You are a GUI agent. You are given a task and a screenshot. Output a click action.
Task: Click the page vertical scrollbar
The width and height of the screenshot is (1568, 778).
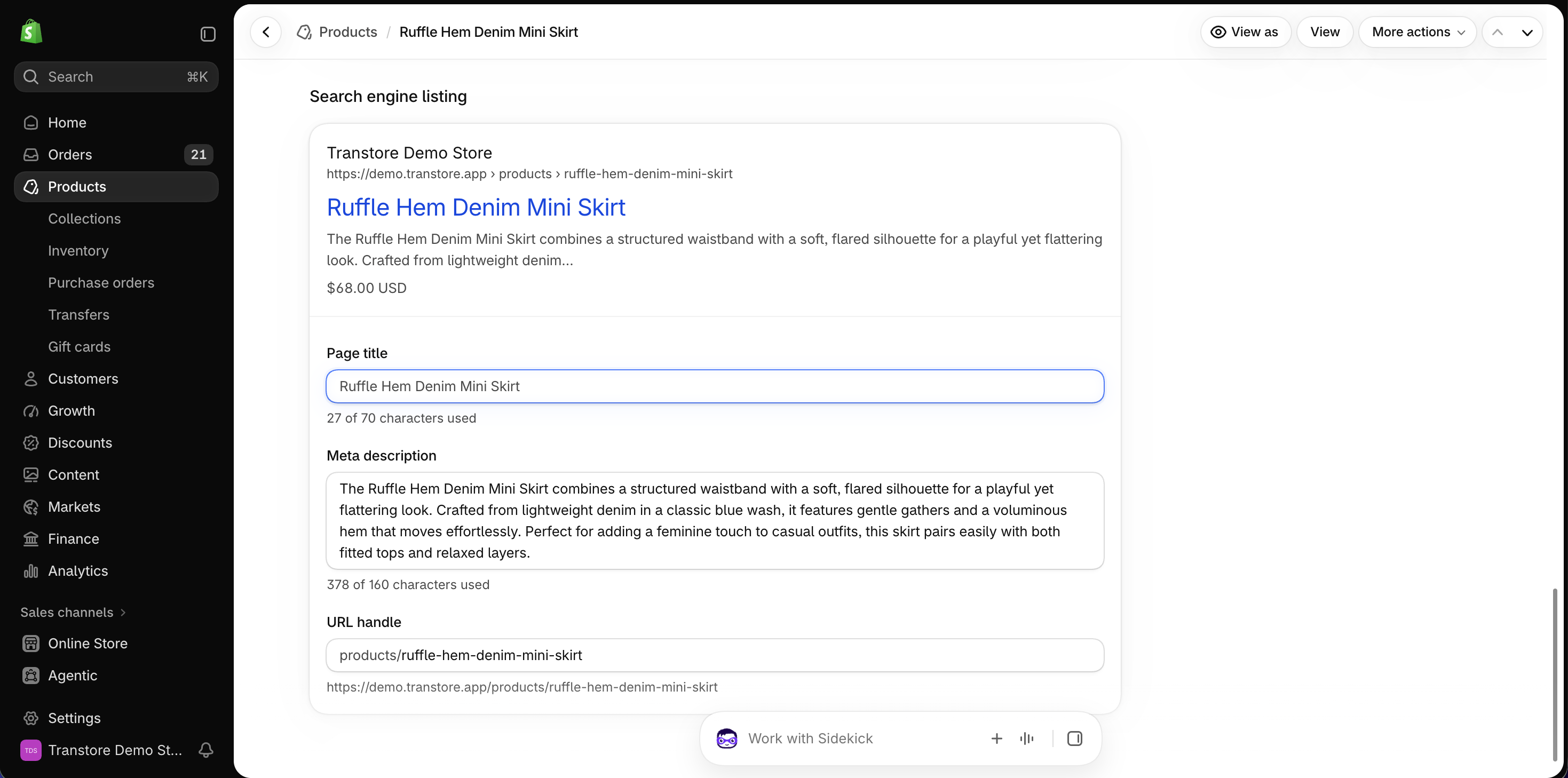pos(1554,674)
